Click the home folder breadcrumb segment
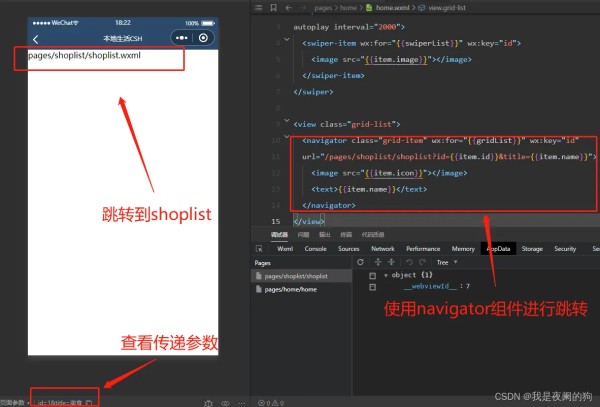Viewport: 600px width, 407px height. [x=348, y=8]
